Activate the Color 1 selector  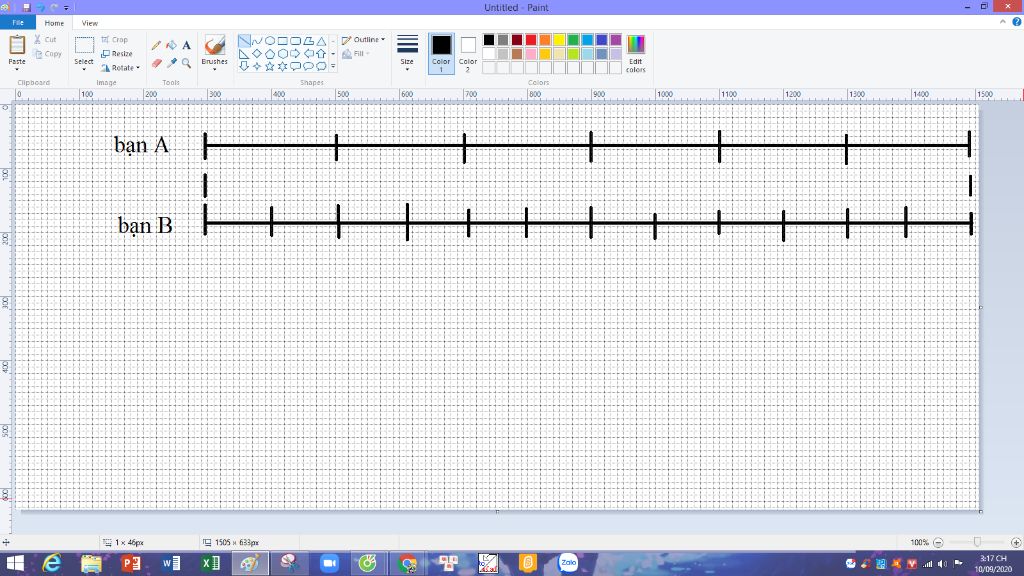[441, 54]
